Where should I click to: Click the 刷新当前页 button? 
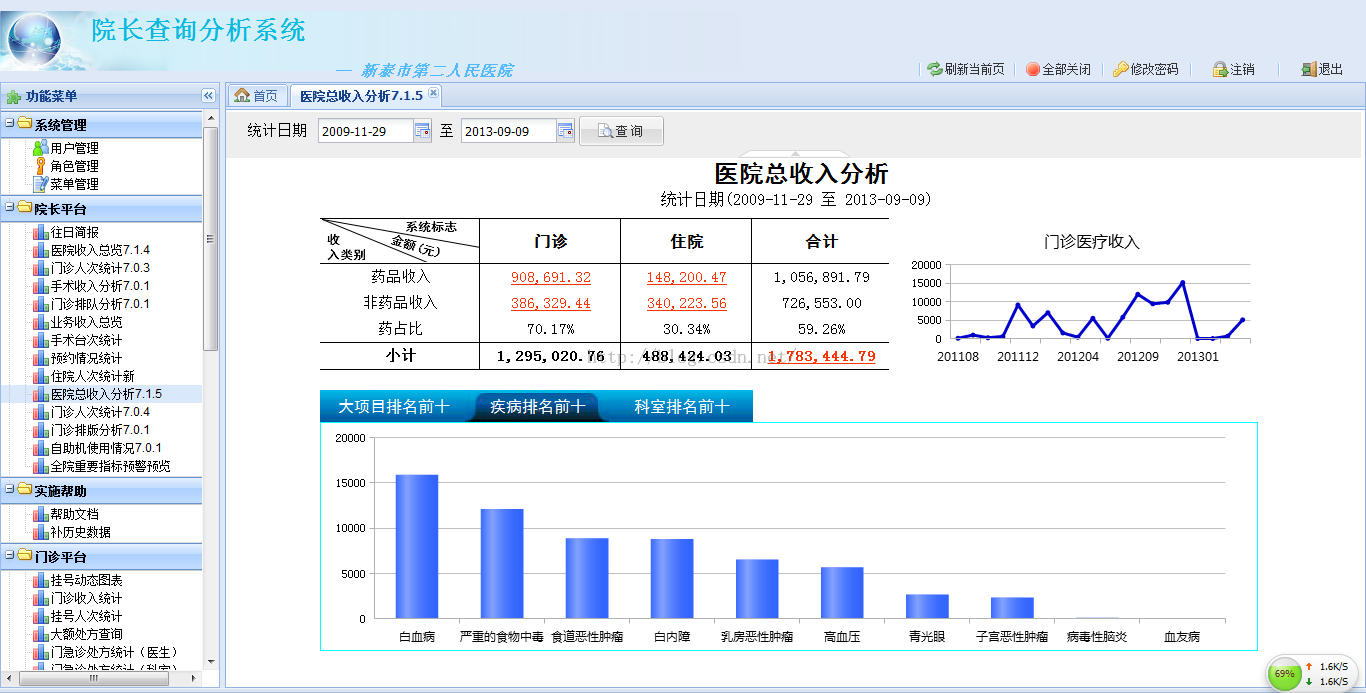click(x=966, y=69)
